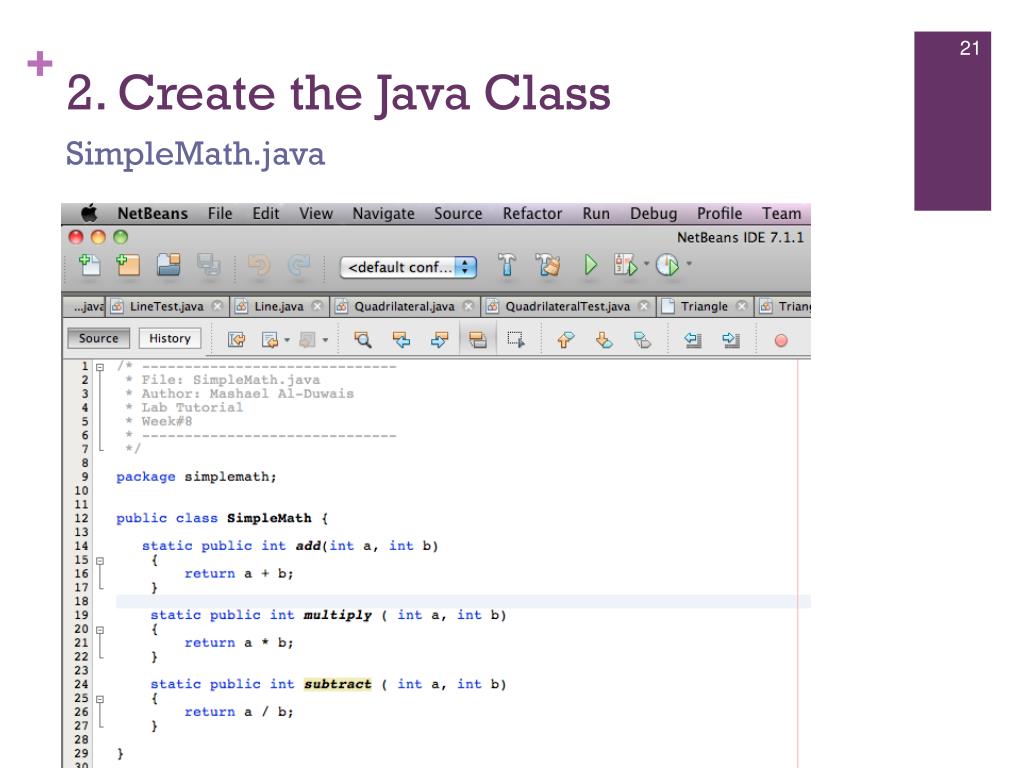Click the Build Project hammer icon
The height and width of the screenshot is (768, 1024).
[507, 265]
